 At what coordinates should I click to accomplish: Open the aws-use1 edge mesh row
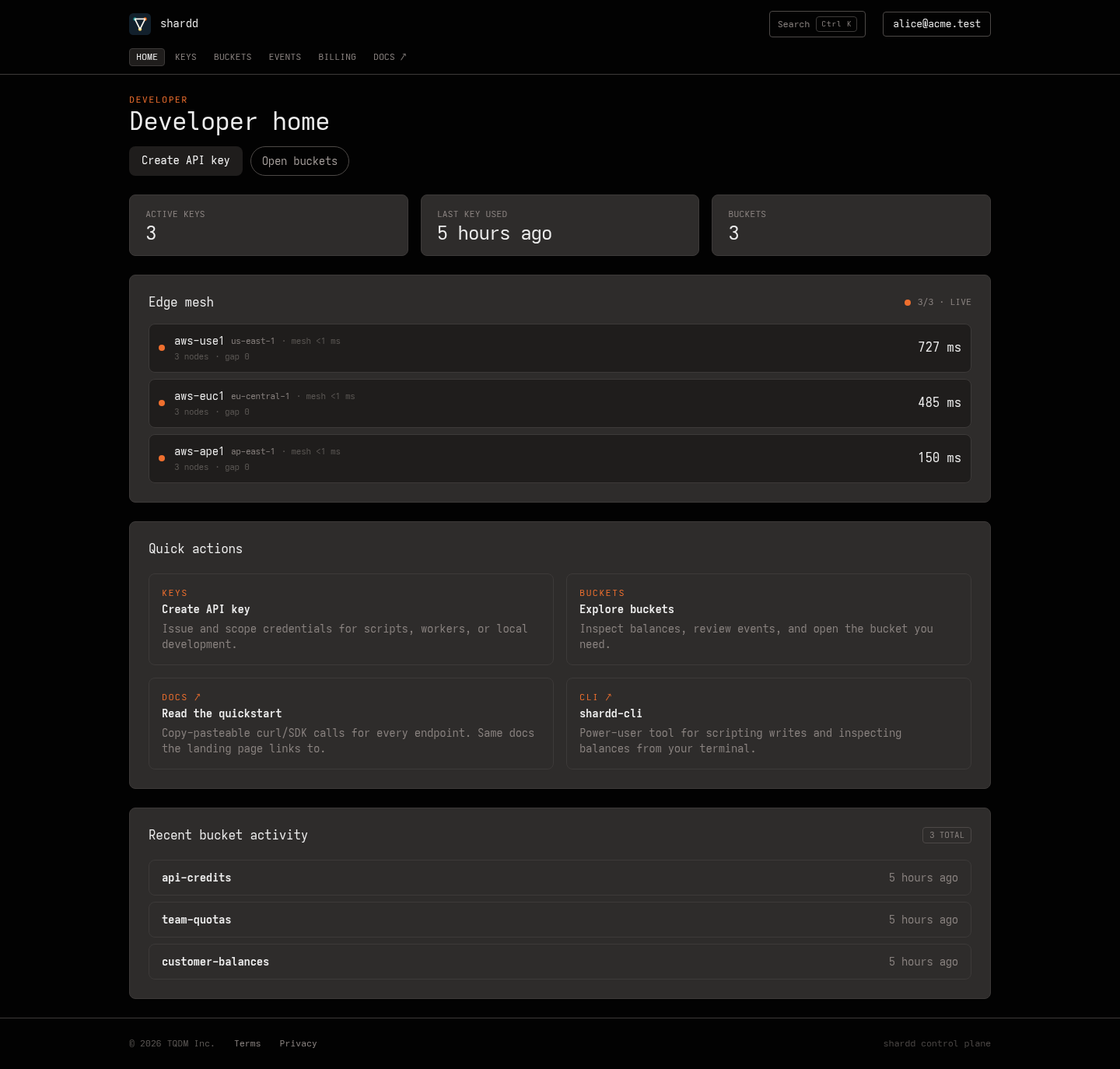coord(560,348)
